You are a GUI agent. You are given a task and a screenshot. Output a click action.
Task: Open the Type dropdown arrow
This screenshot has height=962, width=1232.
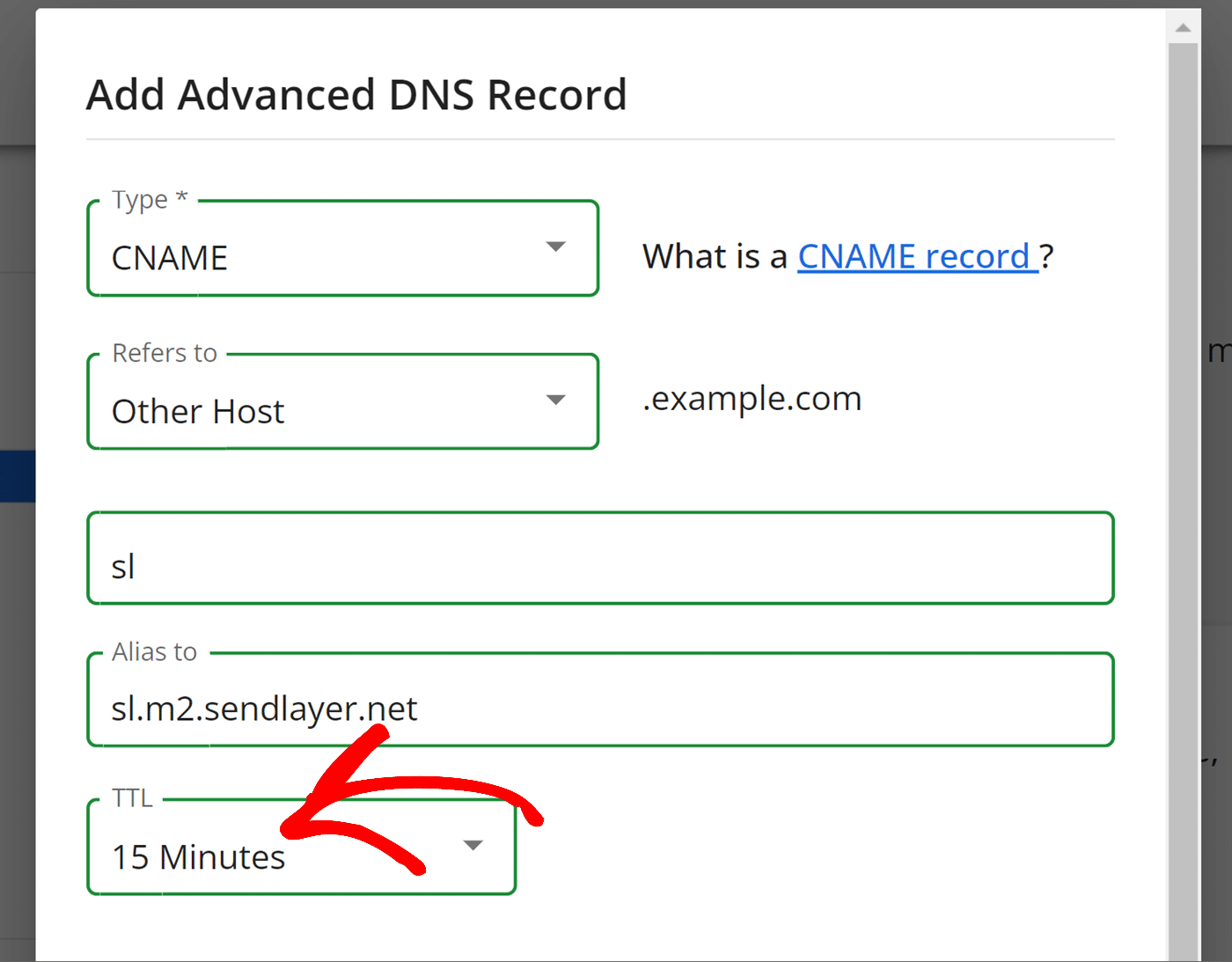555,247
